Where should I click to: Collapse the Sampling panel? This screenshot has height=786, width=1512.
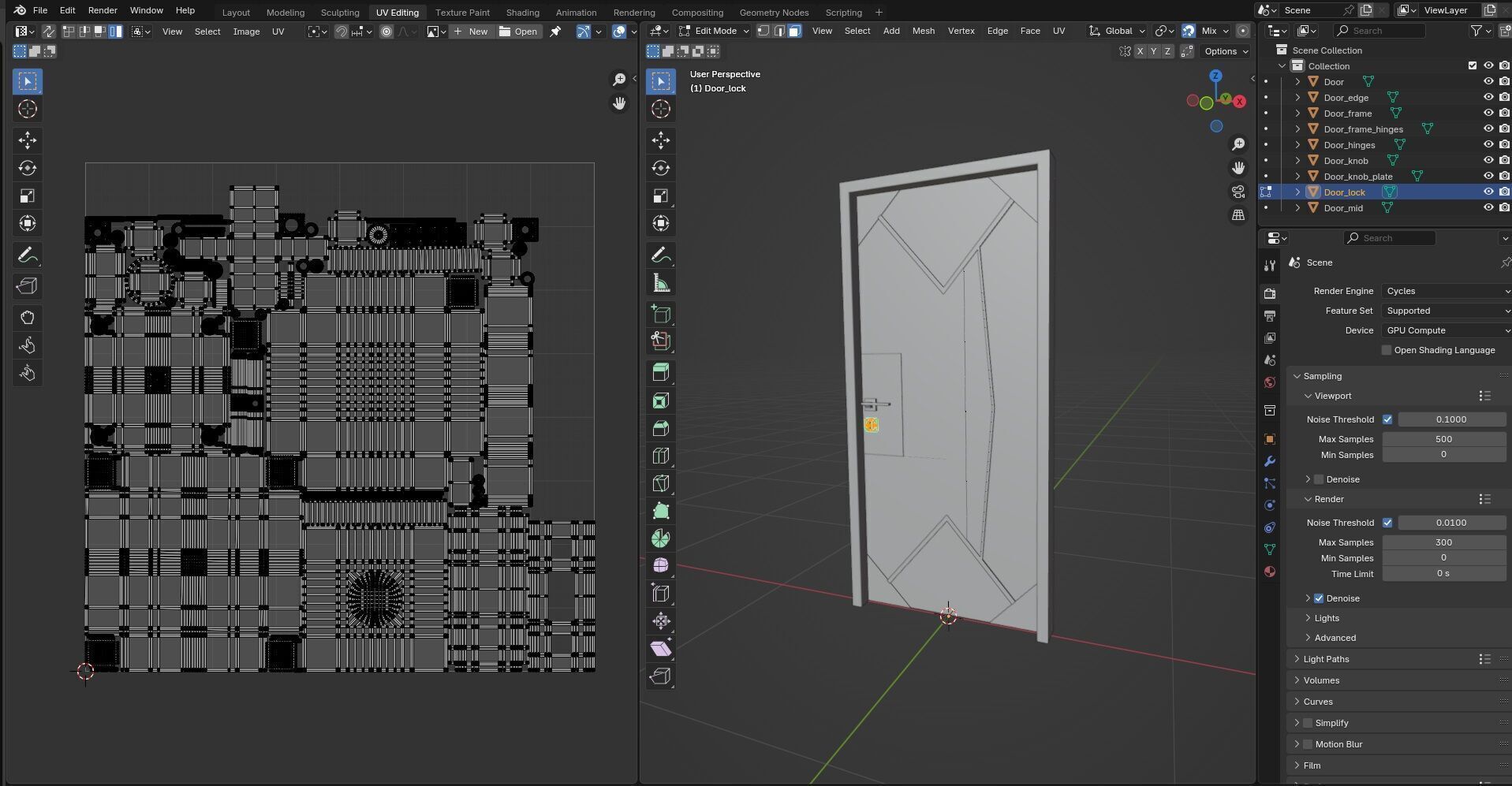(1321, 376)
